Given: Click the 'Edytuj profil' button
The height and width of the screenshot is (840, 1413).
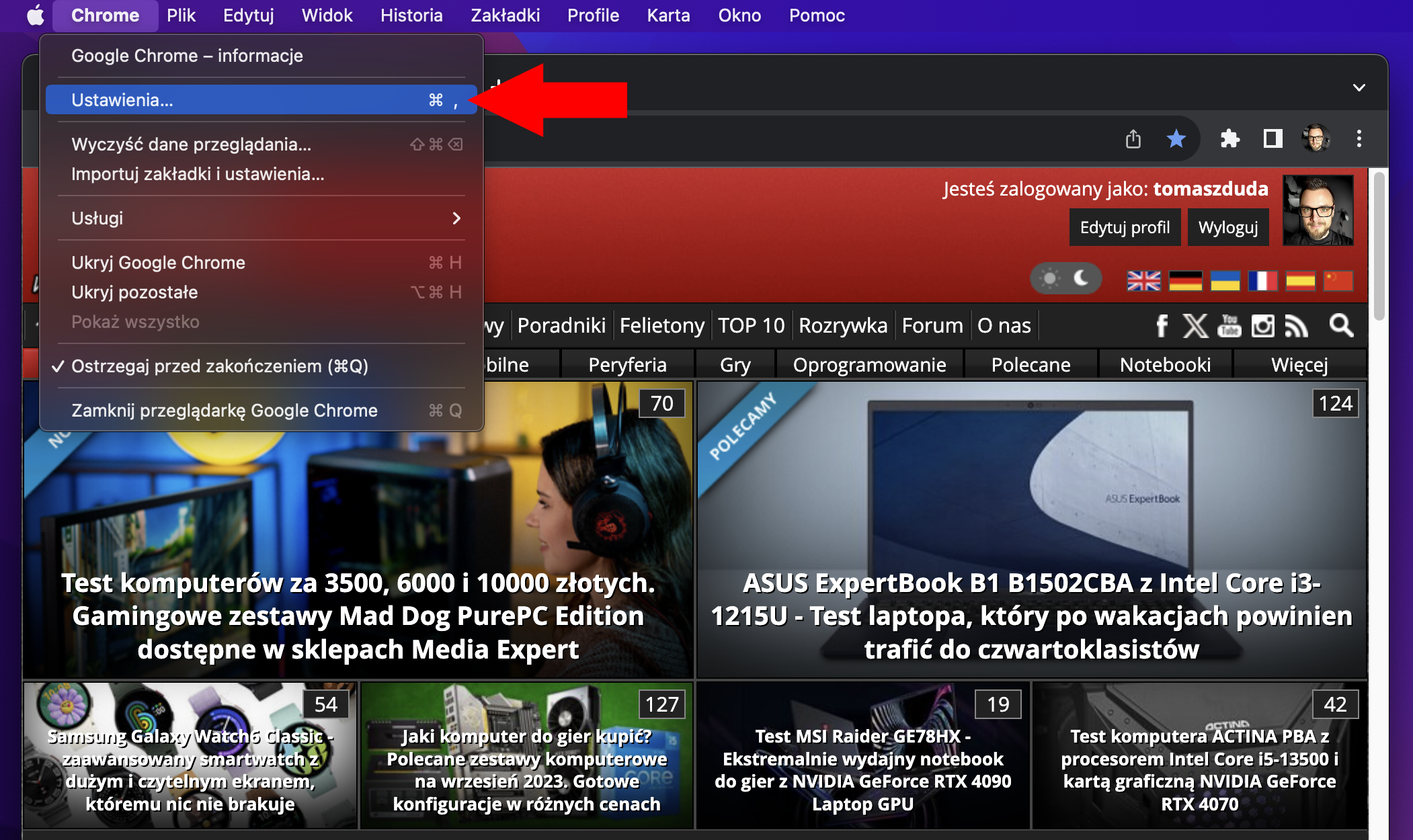Looking at the screenshot, I should tap(1125, 227).
